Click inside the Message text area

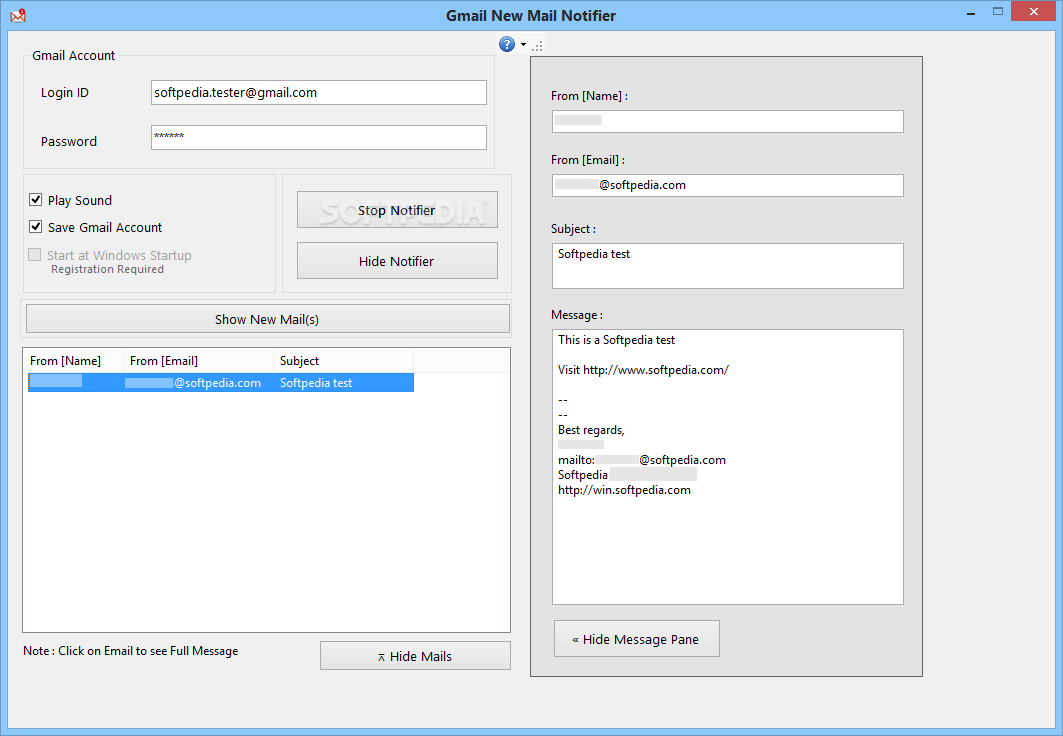tap(727, 467)
